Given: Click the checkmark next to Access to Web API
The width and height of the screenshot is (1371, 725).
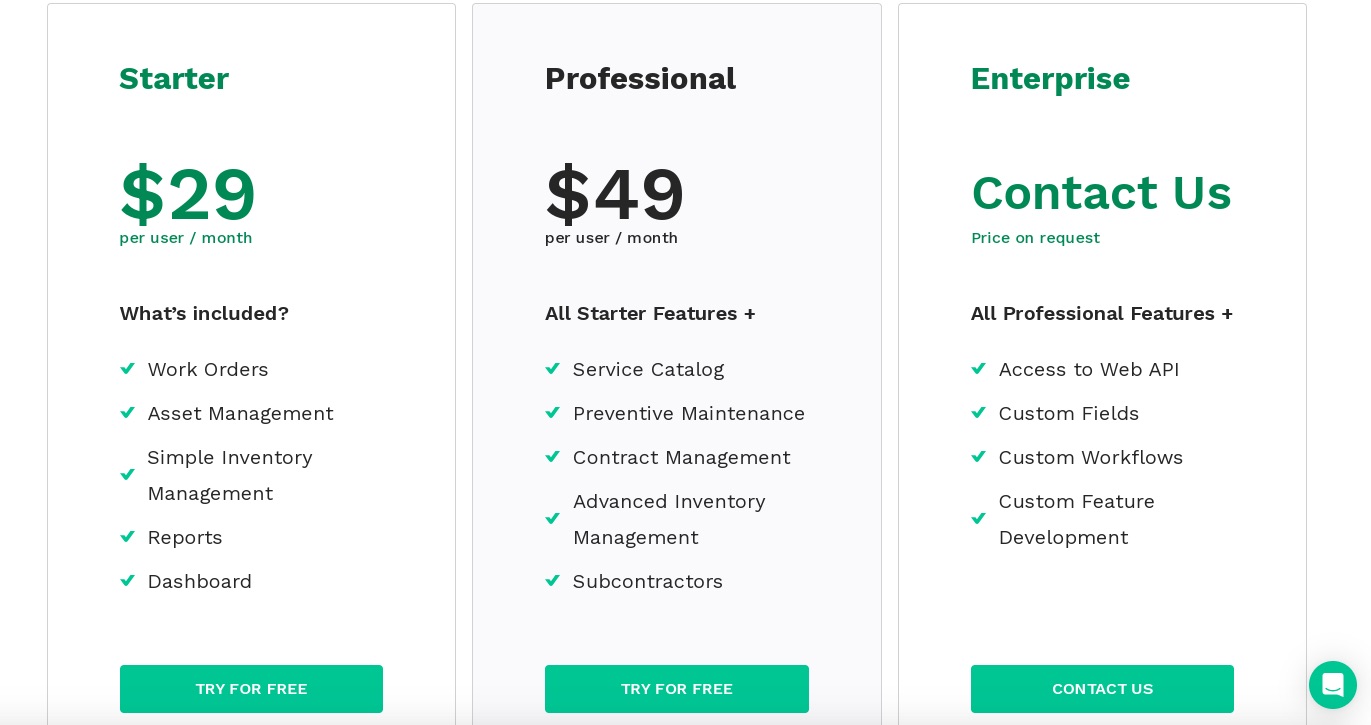Looking at the screenshot, I should (979, 369).
